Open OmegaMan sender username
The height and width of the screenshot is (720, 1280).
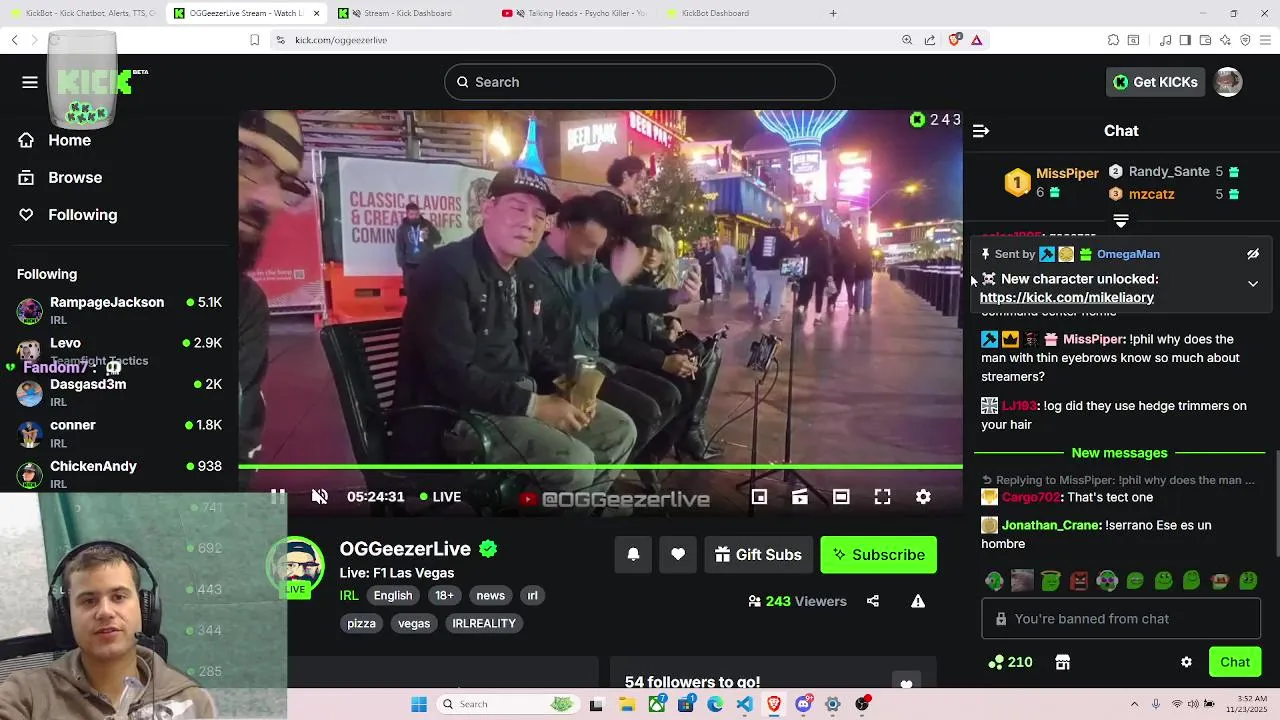(x=1128, y=254)
